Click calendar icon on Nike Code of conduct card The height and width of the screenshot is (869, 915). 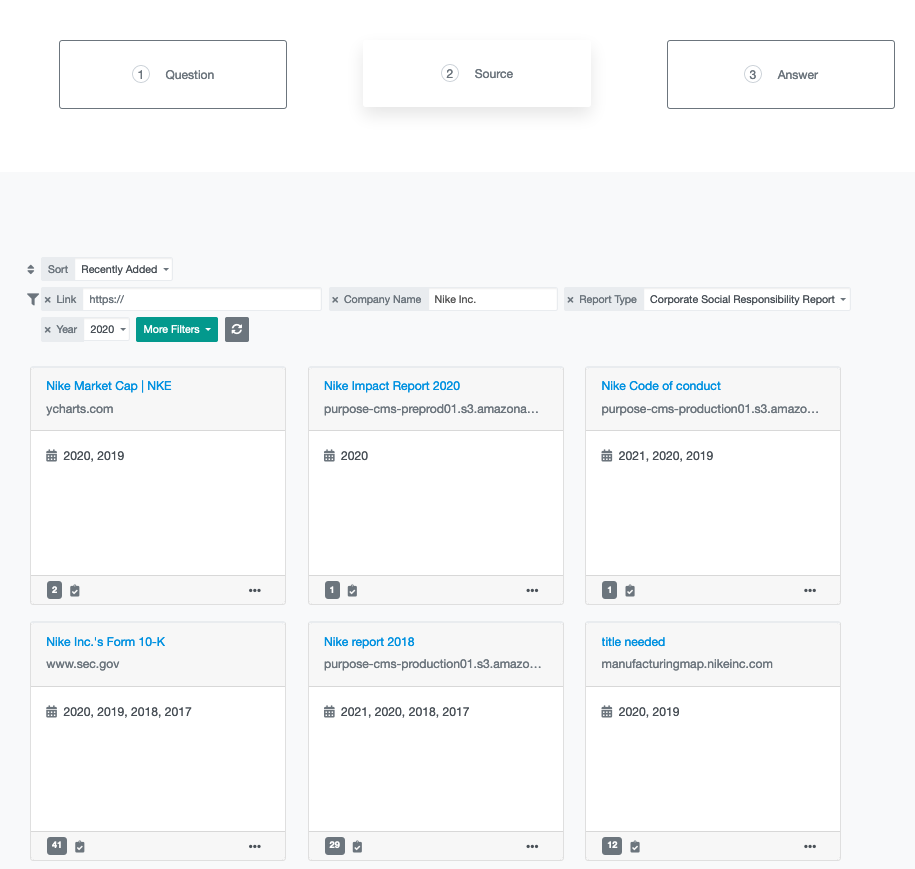tap(607, 456)
